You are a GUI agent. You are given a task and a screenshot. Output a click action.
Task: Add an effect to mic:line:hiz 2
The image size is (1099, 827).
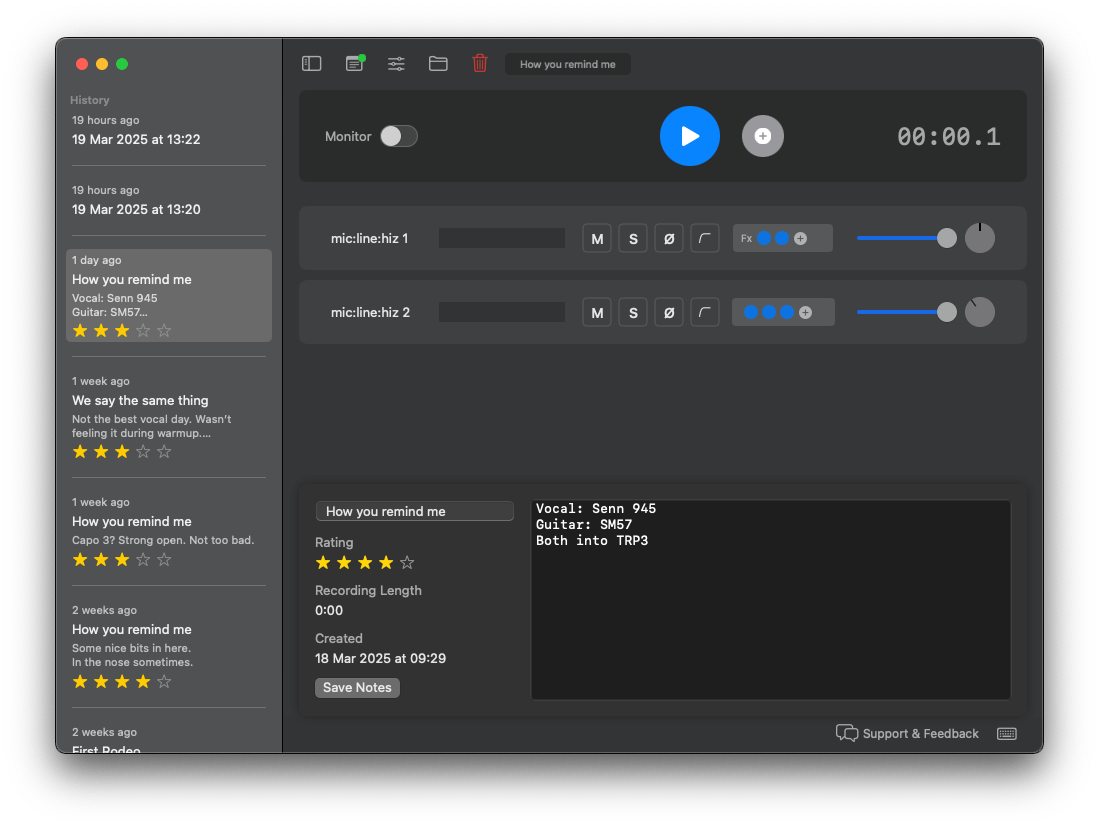tap(805, 313)
